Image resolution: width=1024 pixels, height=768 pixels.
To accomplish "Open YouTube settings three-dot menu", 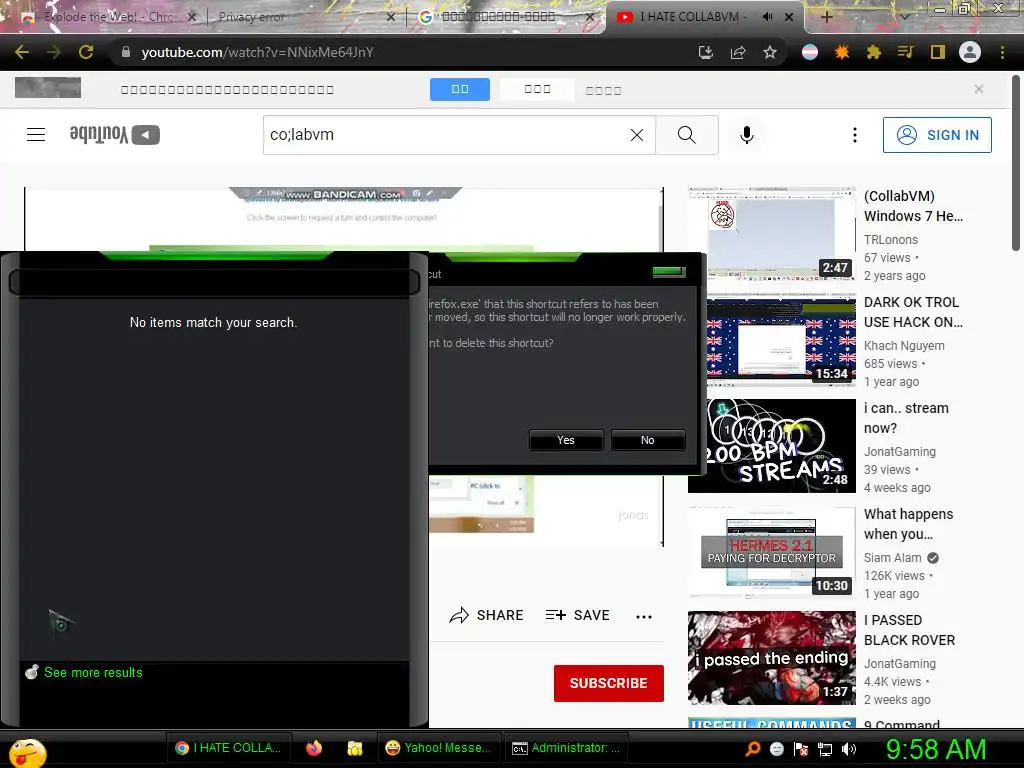I will coord(855,135).
